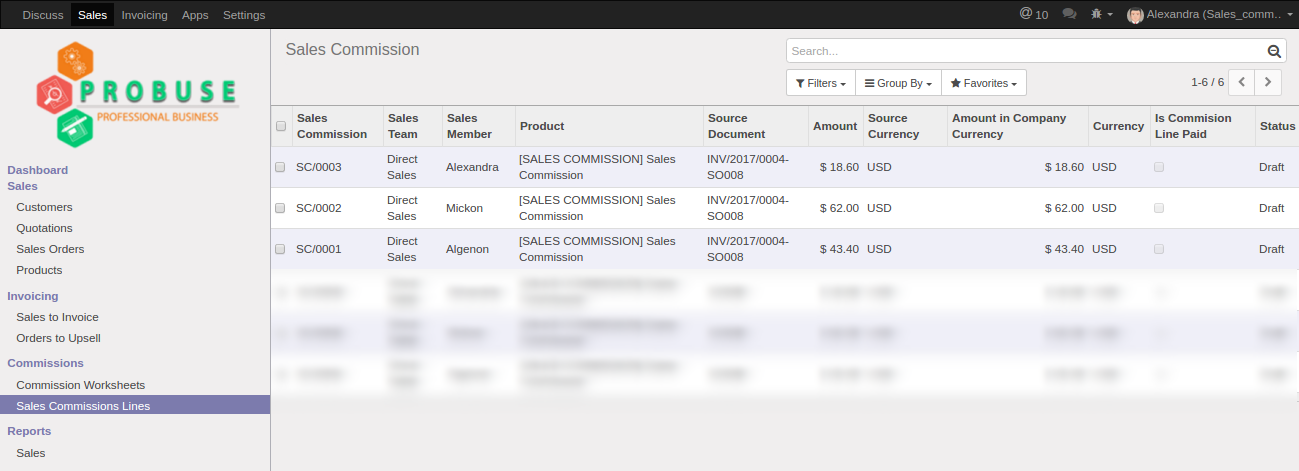Select the SC/0001 row checkbox
This screenshot has height=471, width=1299.
tap(281, 249)
